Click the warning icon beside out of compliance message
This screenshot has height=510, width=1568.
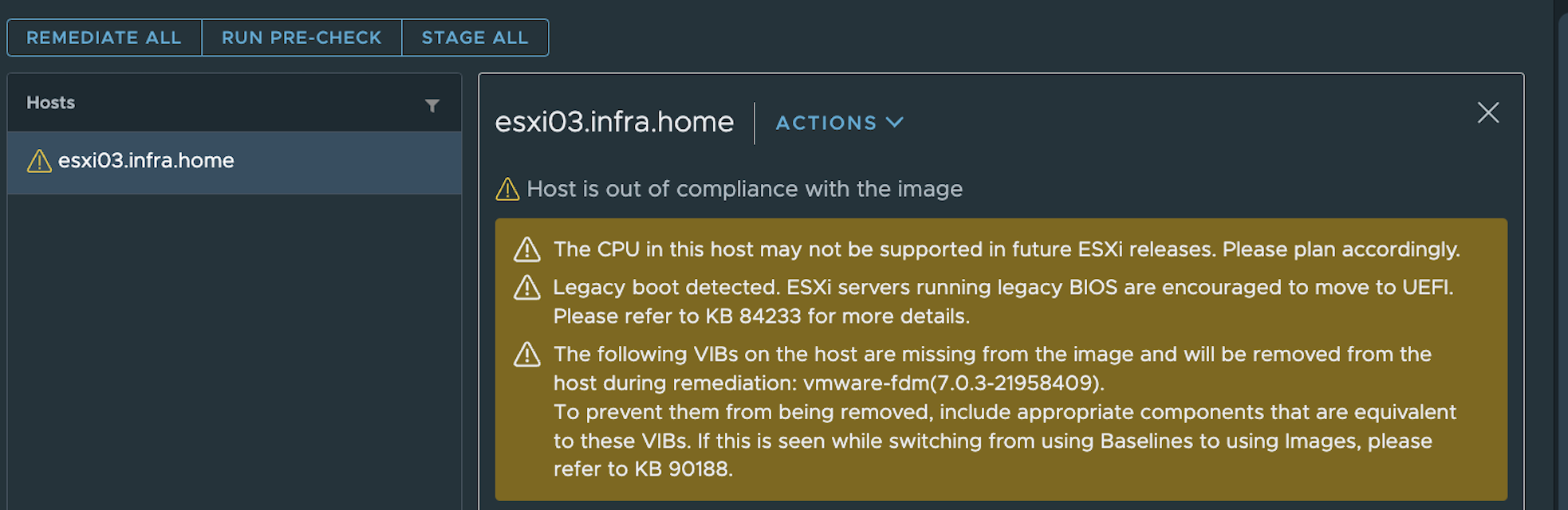(x=507, y=190)
